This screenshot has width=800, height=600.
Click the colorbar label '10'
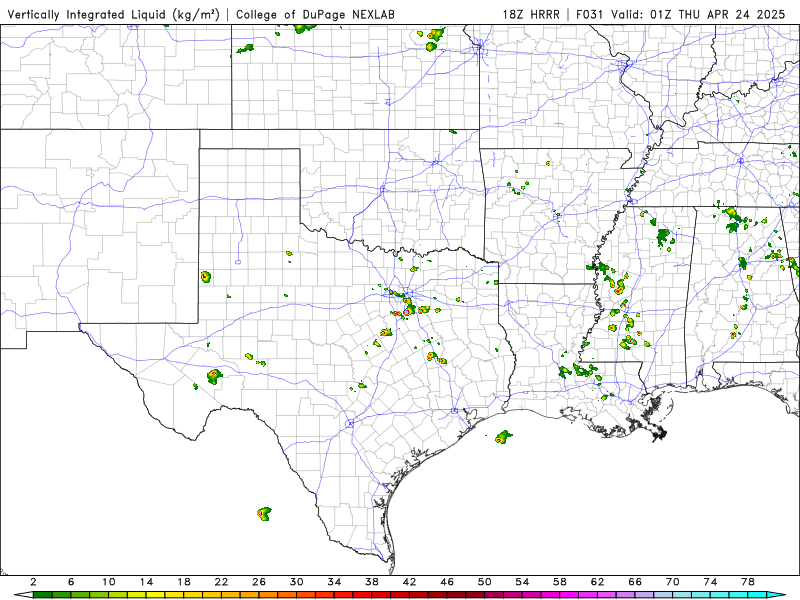point(109,582)
